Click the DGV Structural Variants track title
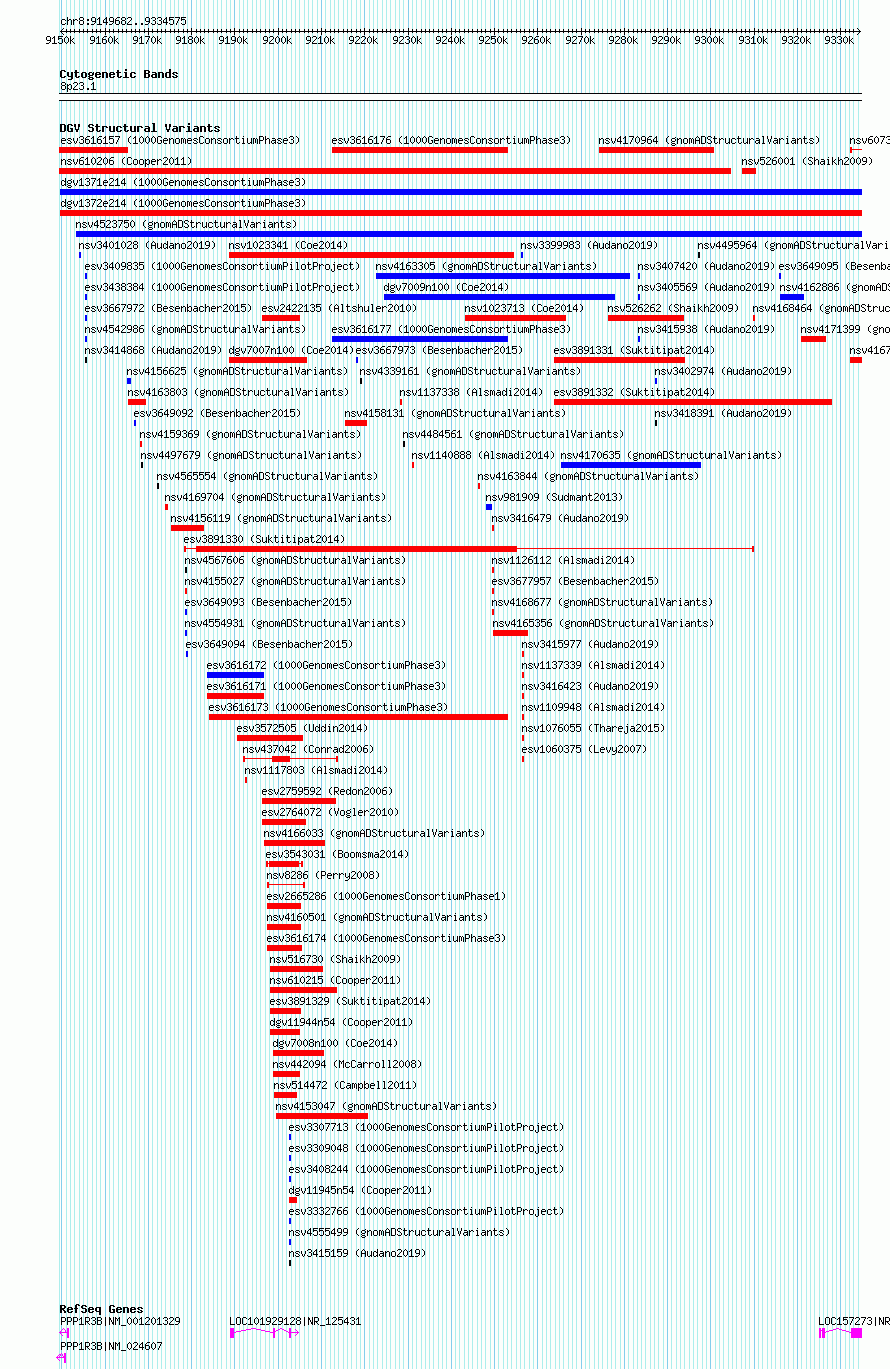 140,128
